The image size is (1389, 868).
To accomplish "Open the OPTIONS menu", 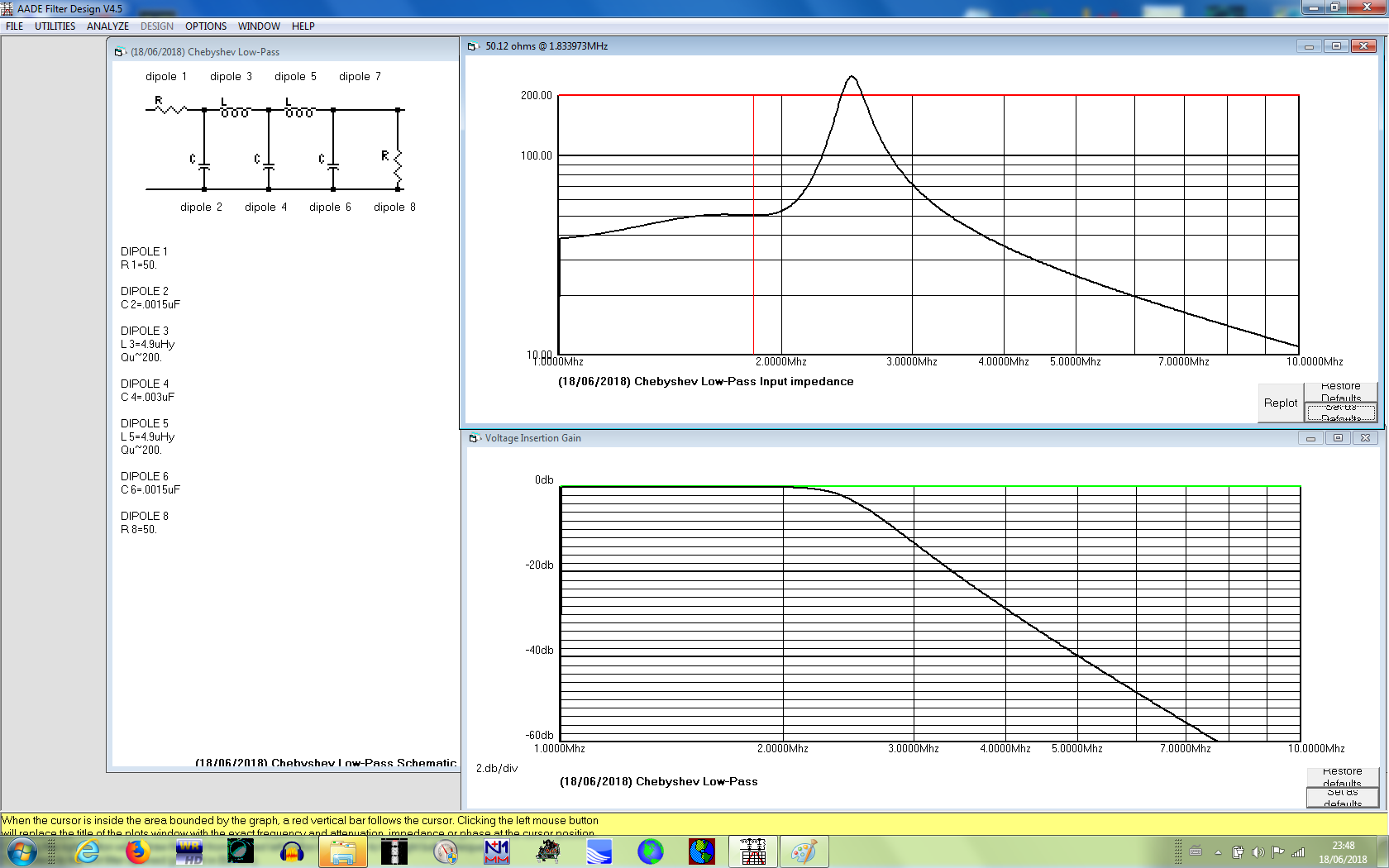I will [205, 26].
